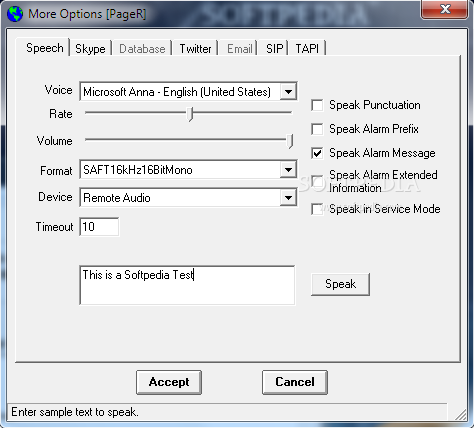474x428 pixels.
Task: Click the window resize grip corner
Action: tap(462, 415)
